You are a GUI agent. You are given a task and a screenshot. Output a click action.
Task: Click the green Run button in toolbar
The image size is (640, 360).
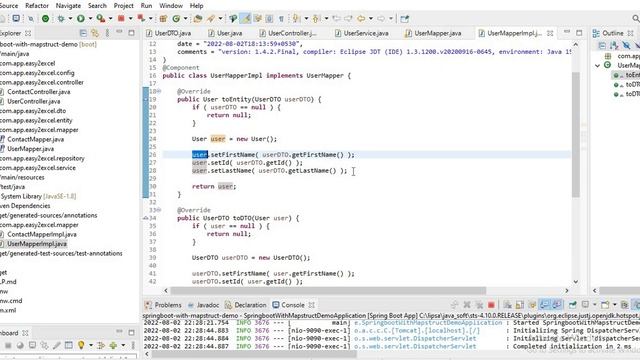click(81, 18)
